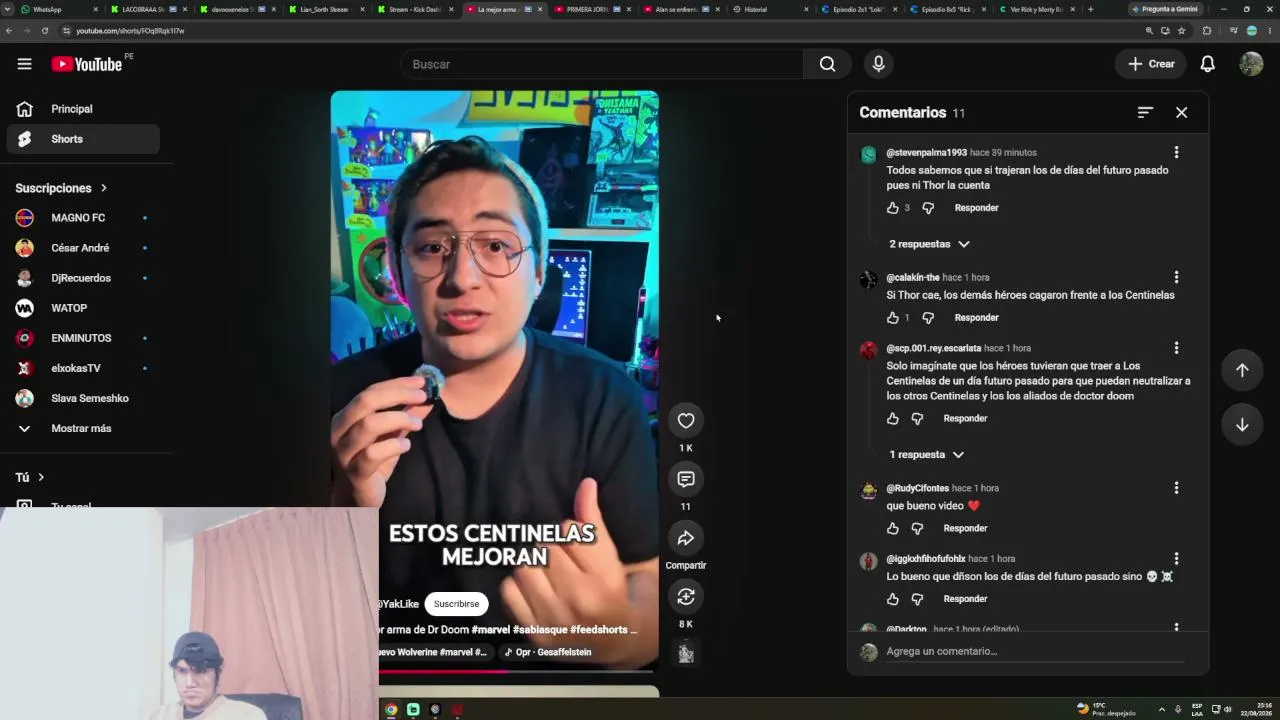Like the comment by @stevenpalma1993

pyautogui.click(x=893, y=208)
